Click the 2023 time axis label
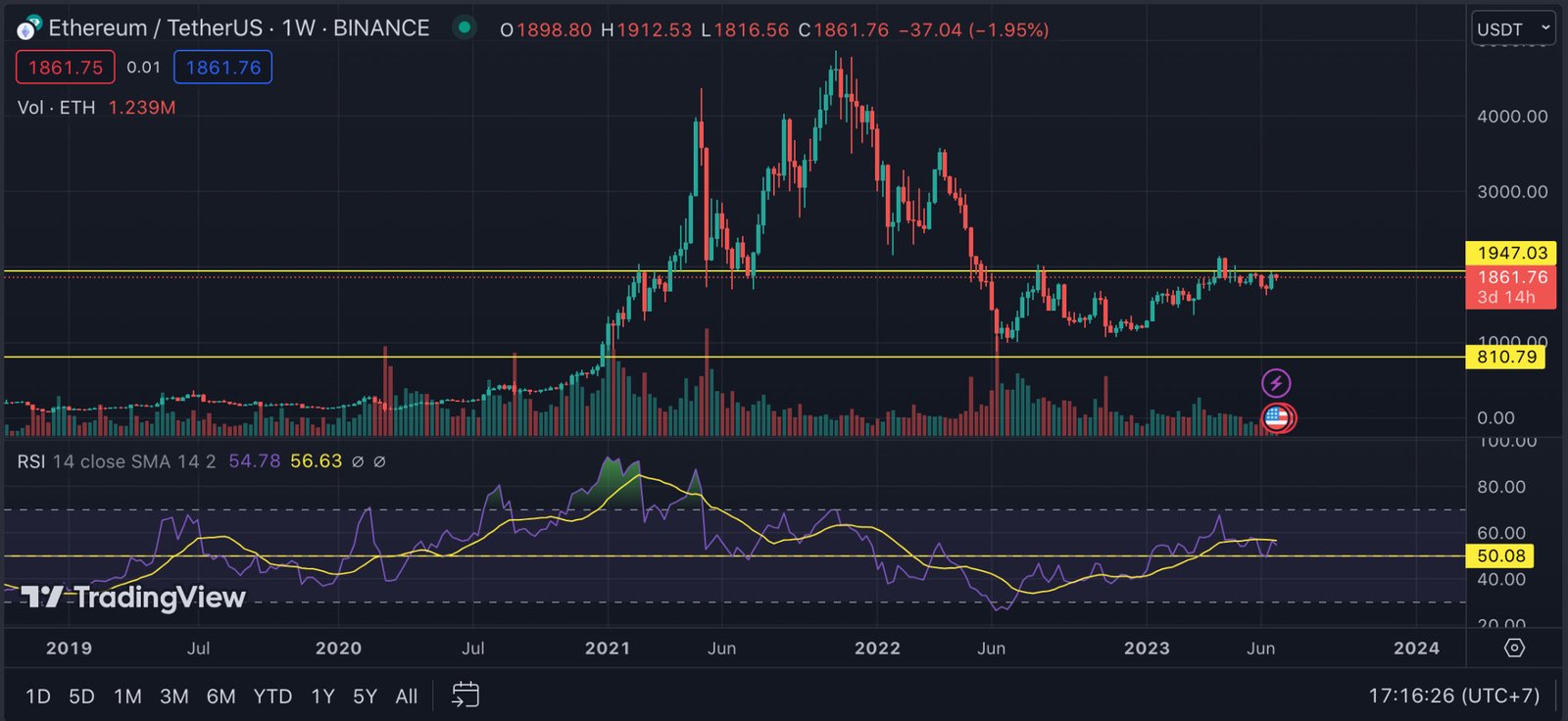Screen dimensions: 1568x721 click(x=1147, y=649)
